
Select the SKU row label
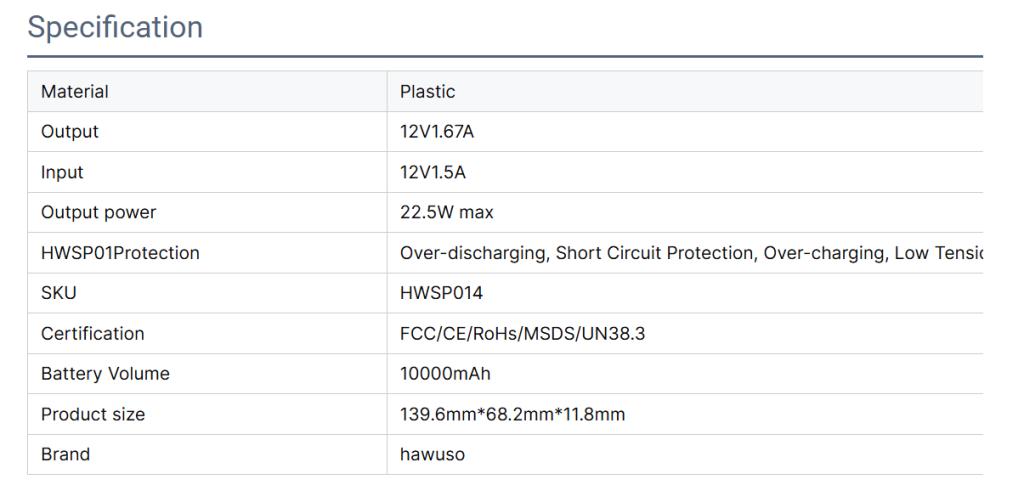click(x=59, y=293)
